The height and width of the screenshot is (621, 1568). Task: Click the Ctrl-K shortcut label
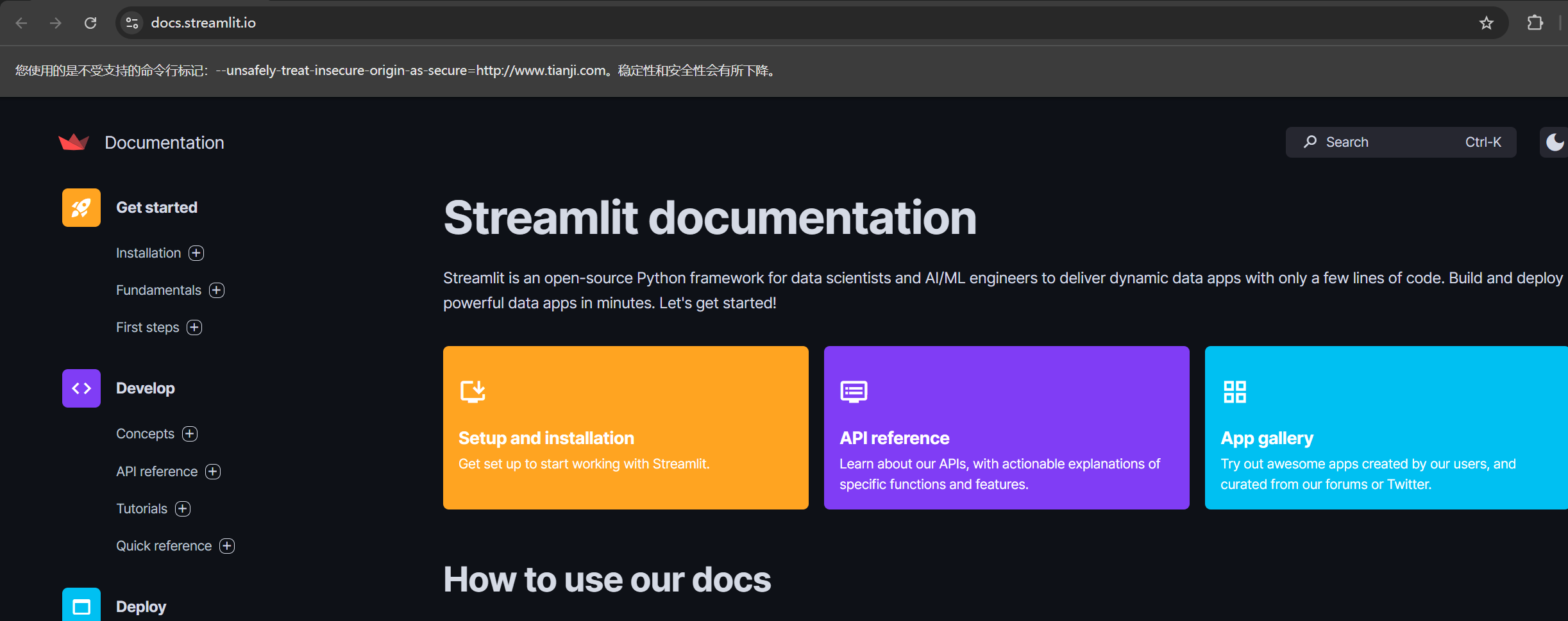(x=1483, y=142)
